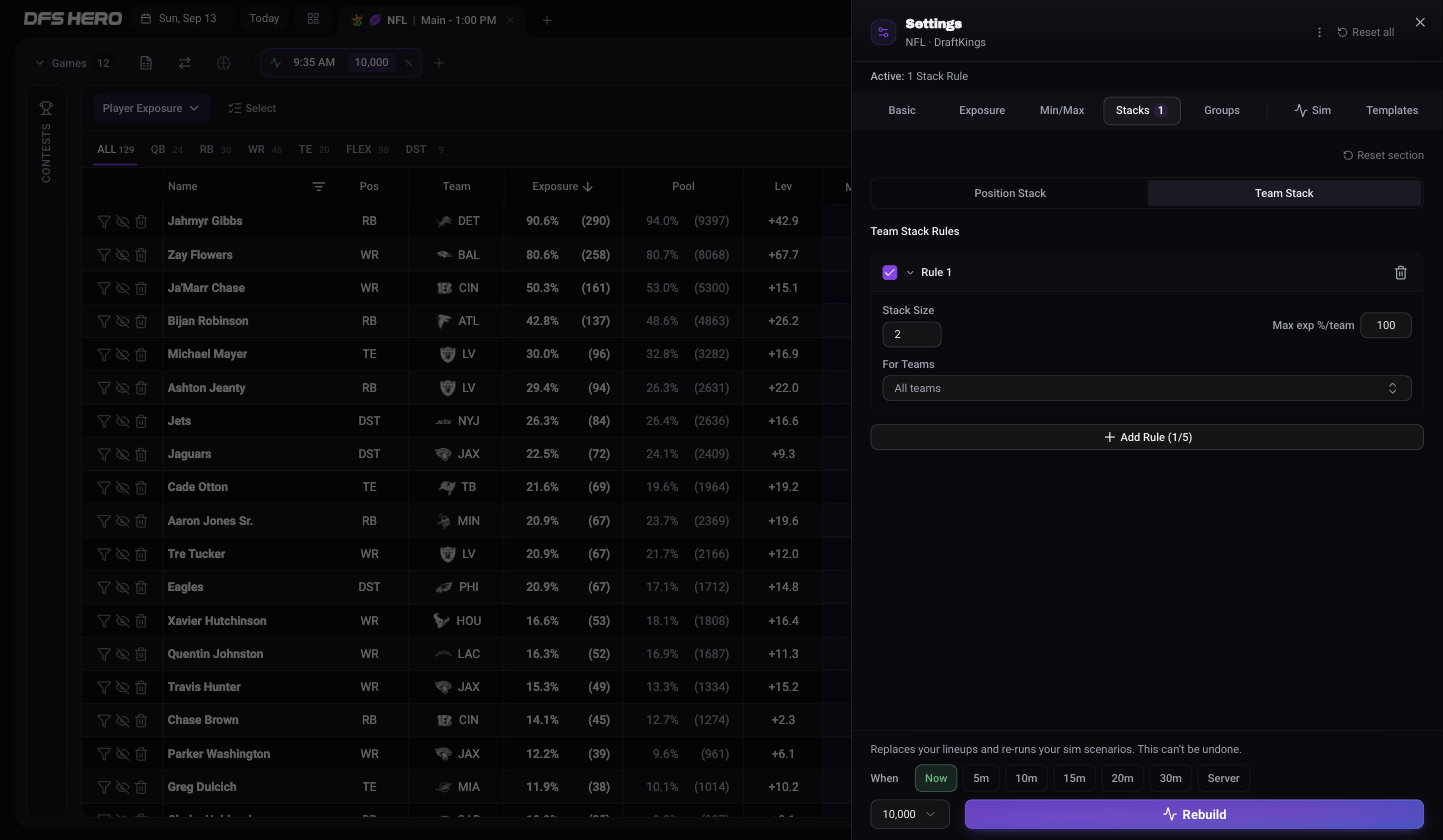Hide Michael Mayer with eye icon
This screenshot has height=840, width=1443.
tap(122, 354)
